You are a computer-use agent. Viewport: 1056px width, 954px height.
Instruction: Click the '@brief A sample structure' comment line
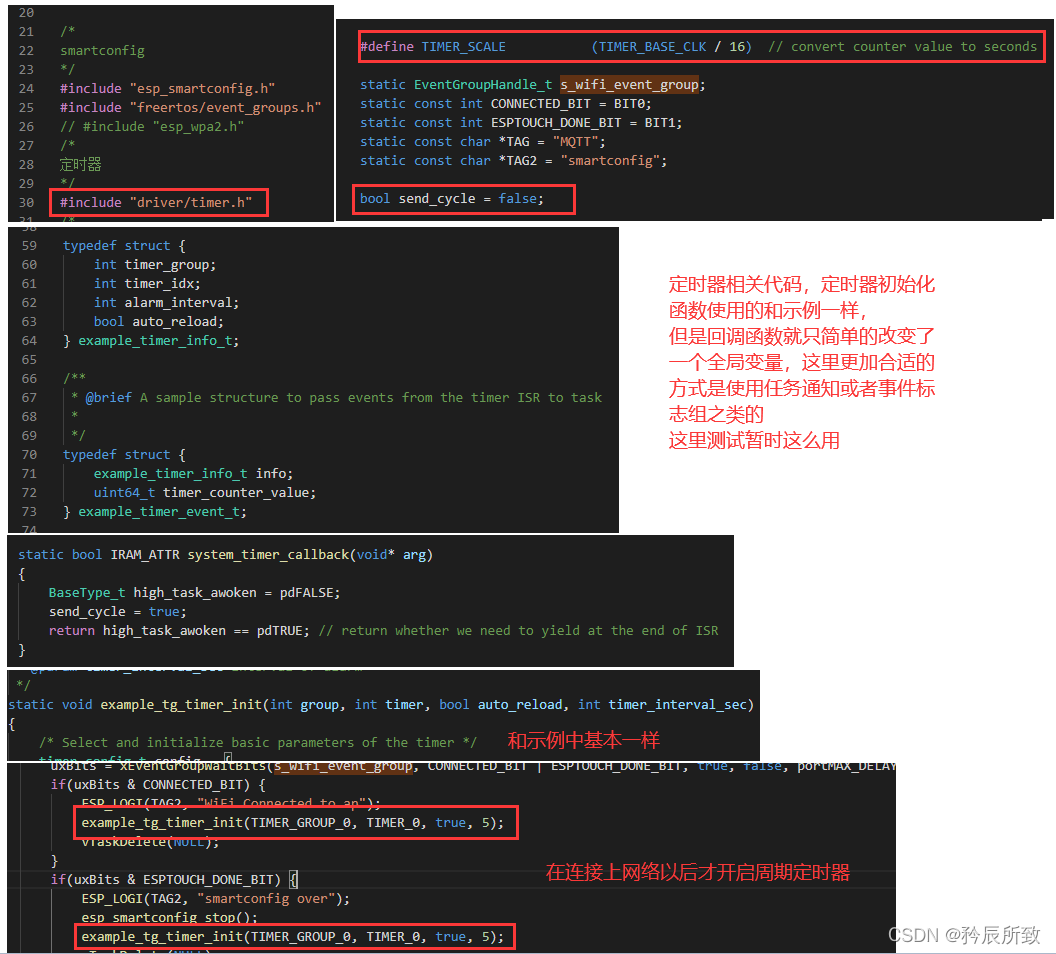336,397
